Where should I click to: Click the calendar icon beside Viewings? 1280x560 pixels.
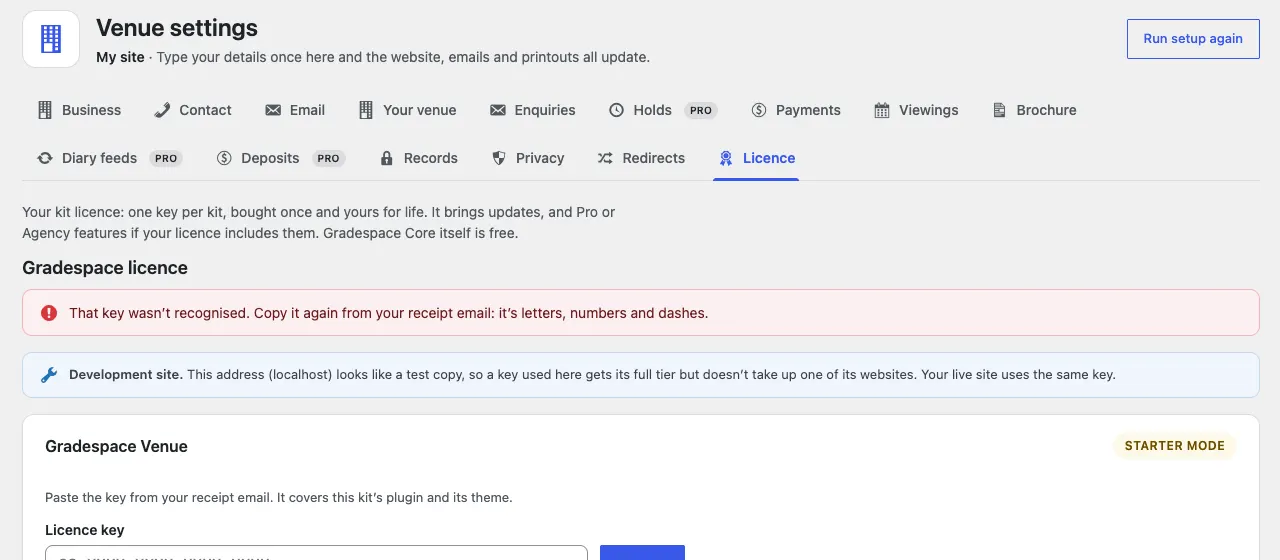click(882, 110)
